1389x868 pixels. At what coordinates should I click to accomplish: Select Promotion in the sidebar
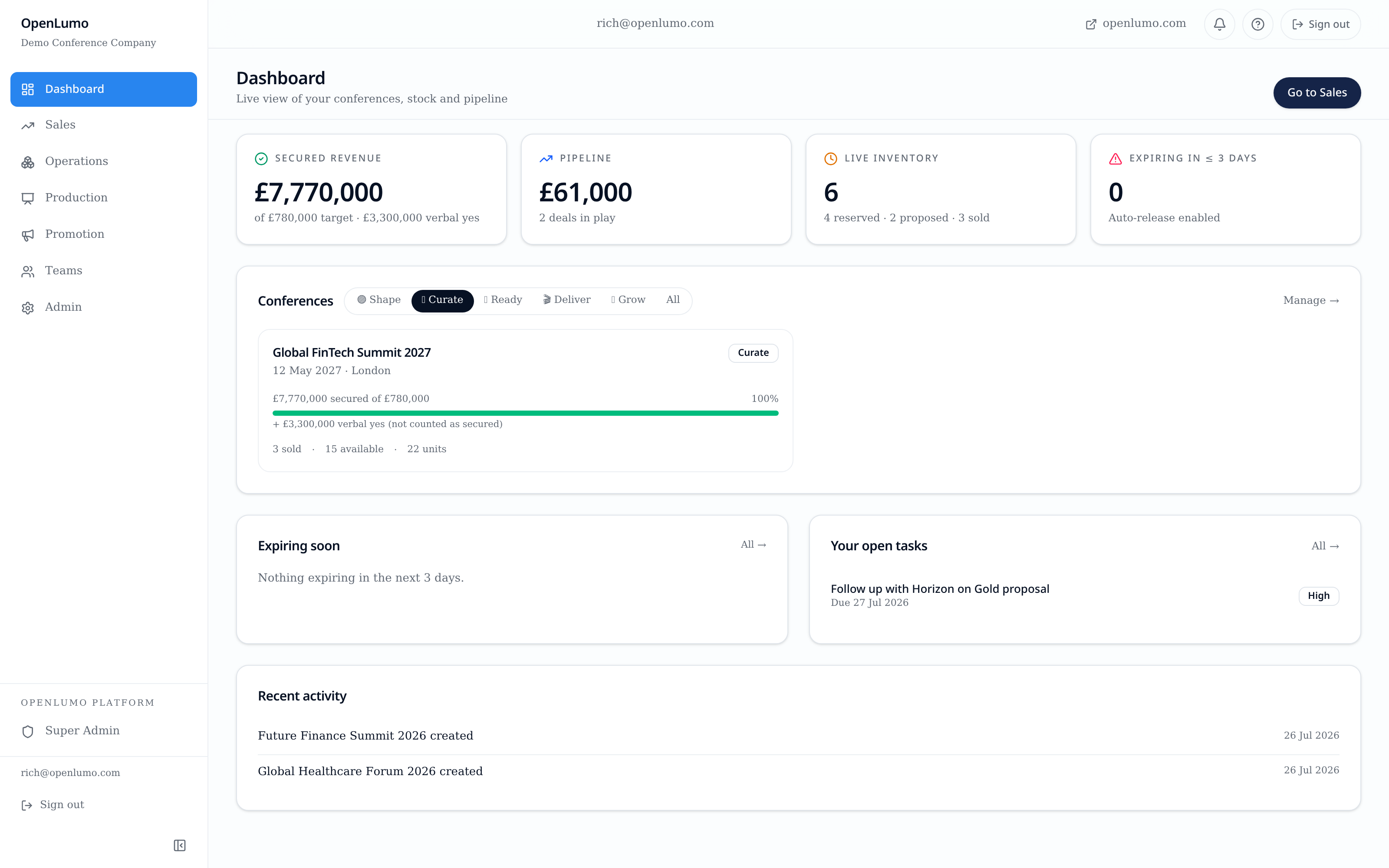103,234
